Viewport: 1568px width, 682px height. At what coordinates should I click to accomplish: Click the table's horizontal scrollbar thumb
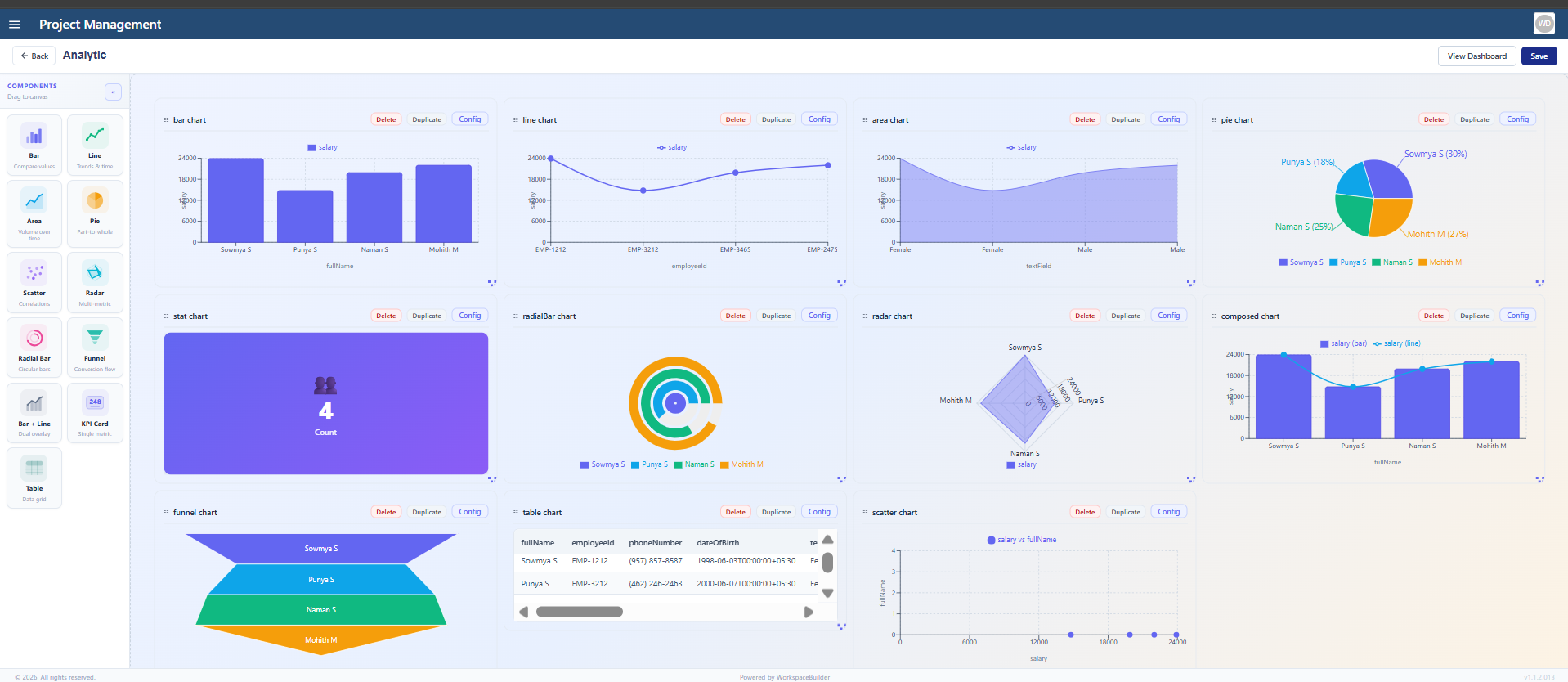580,612
